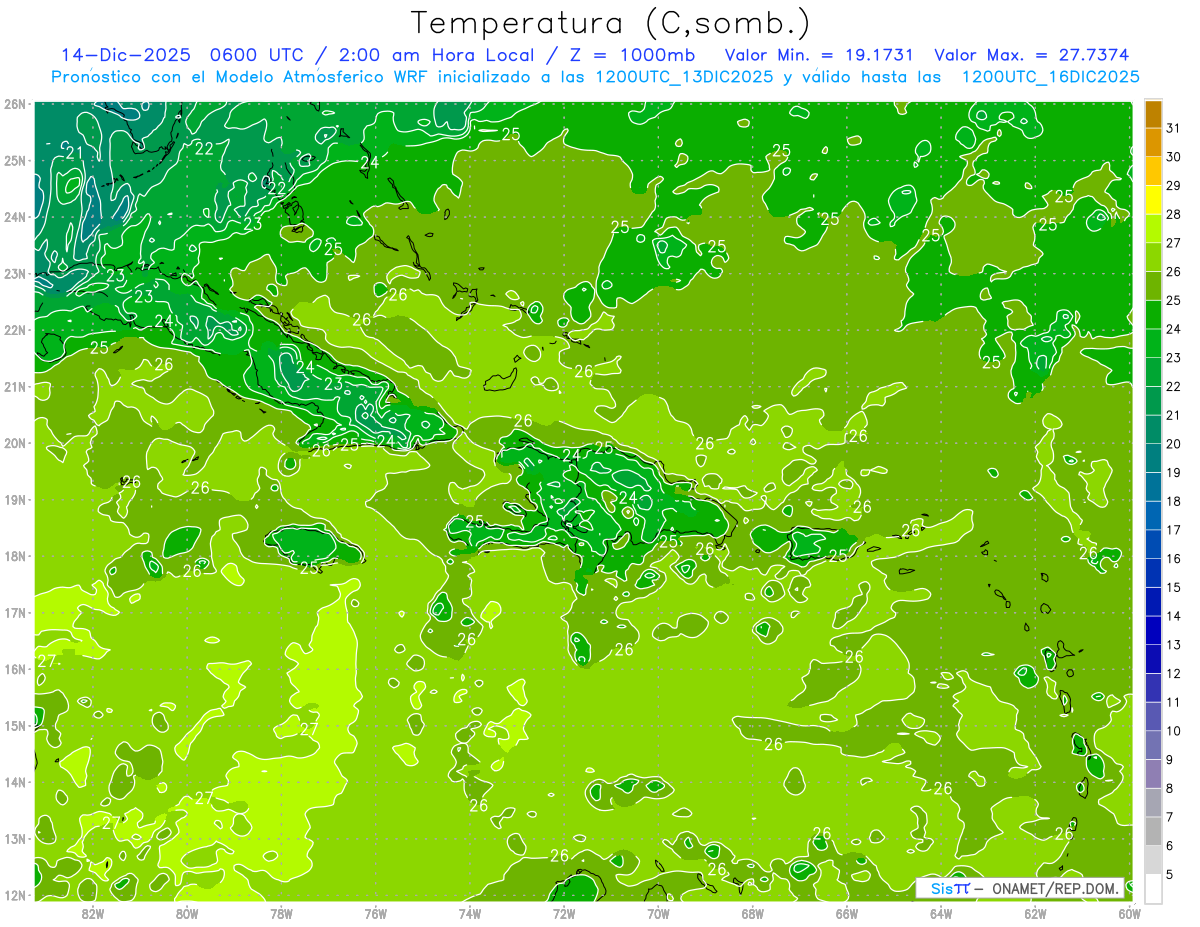Click the "1200UTC_16DIC2025" valid-until time
The width and height of the screenshot is (1200, 927).
pos(1051,77)
